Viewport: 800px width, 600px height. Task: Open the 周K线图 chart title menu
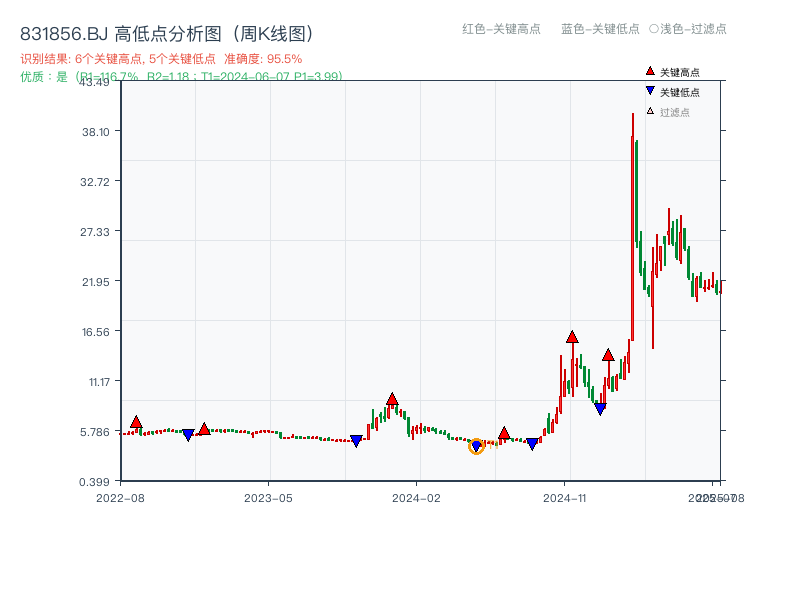pyautogui.click(x=272, y=31)
